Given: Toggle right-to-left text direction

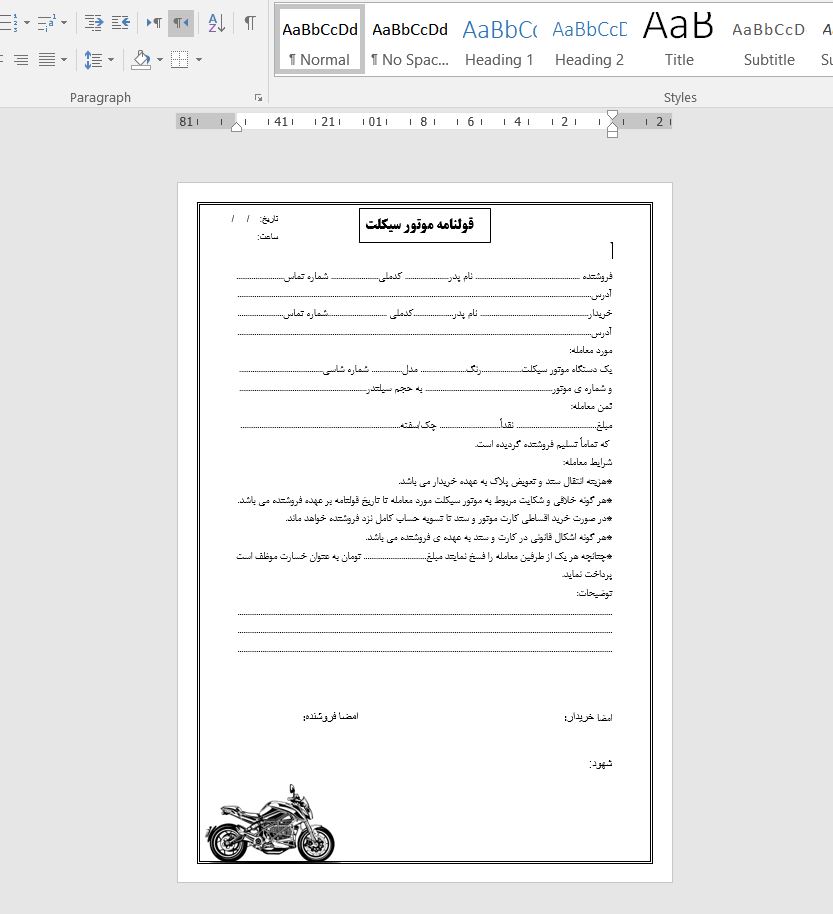Looking at the screenshot, I should 181,22.
